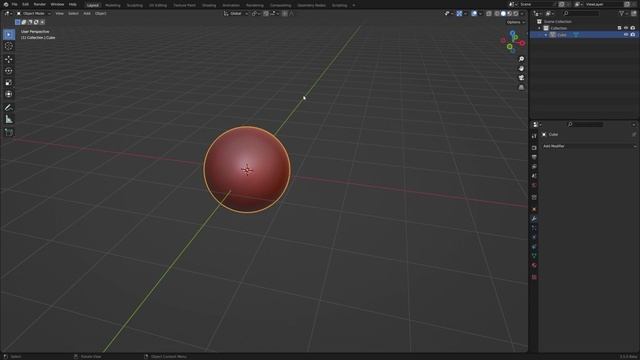The image size is (640, 360).
Task: Select the Transform tool
Action: click(x=9, y=94)
